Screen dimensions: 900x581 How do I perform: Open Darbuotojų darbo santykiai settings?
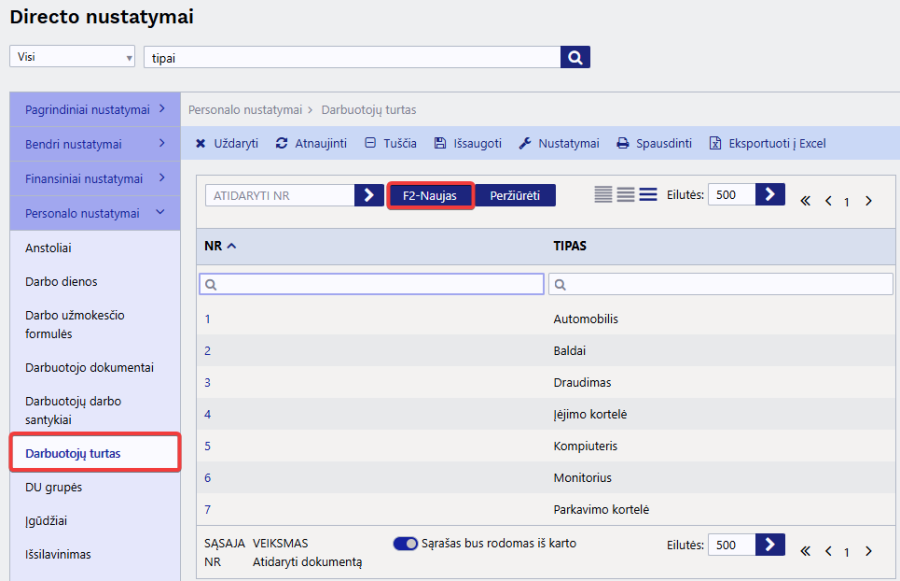tap(73, 410)
